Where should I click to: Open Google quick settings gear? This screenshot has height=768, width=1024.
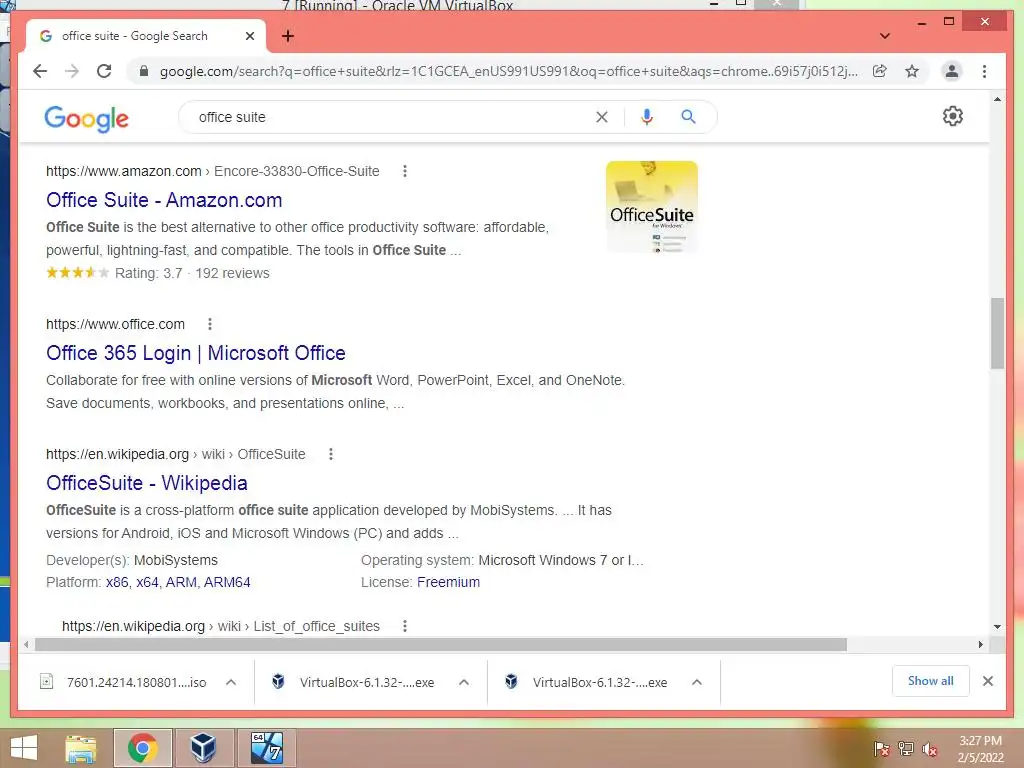(952, 116)
